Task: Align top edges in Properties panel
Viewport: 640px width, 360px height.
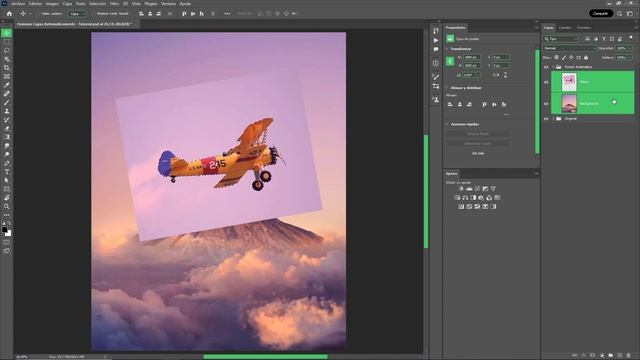Action: pos(484,104)
